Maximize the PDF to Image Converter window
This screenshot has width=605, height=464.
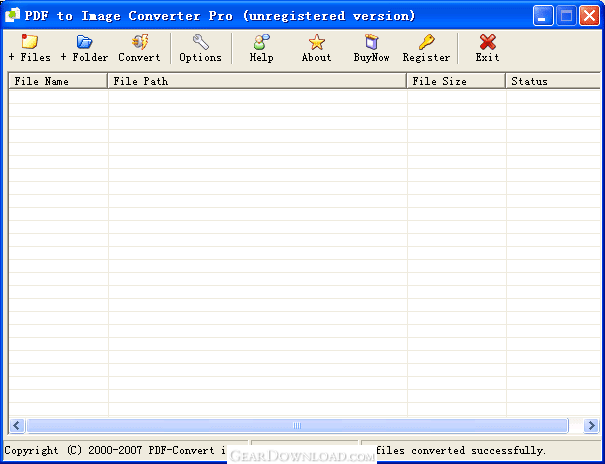pos(566,16)
